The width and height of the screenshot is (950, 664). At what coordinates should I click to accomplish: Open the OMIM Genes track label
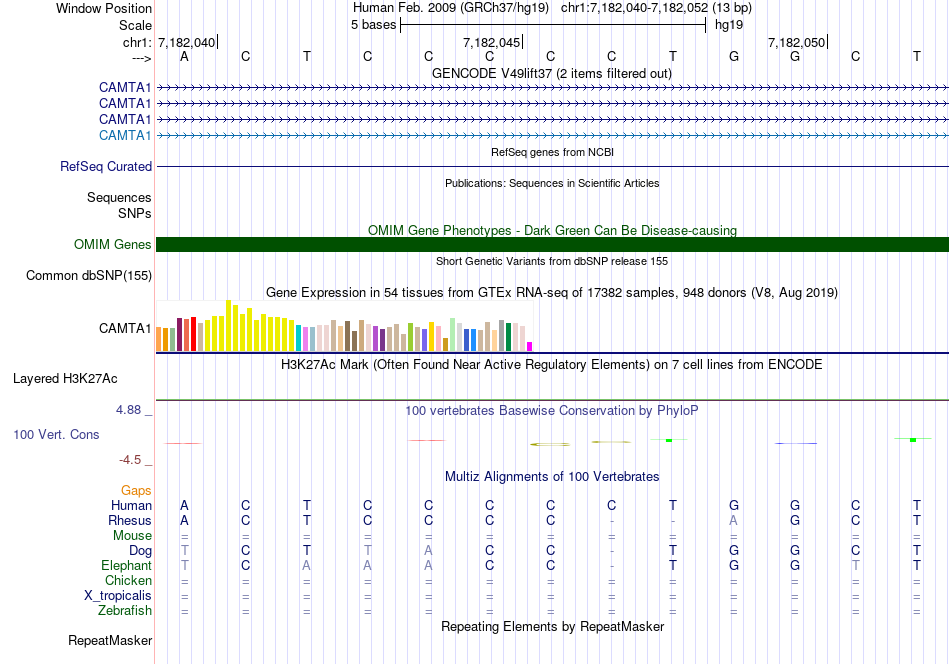pos(113,244)
